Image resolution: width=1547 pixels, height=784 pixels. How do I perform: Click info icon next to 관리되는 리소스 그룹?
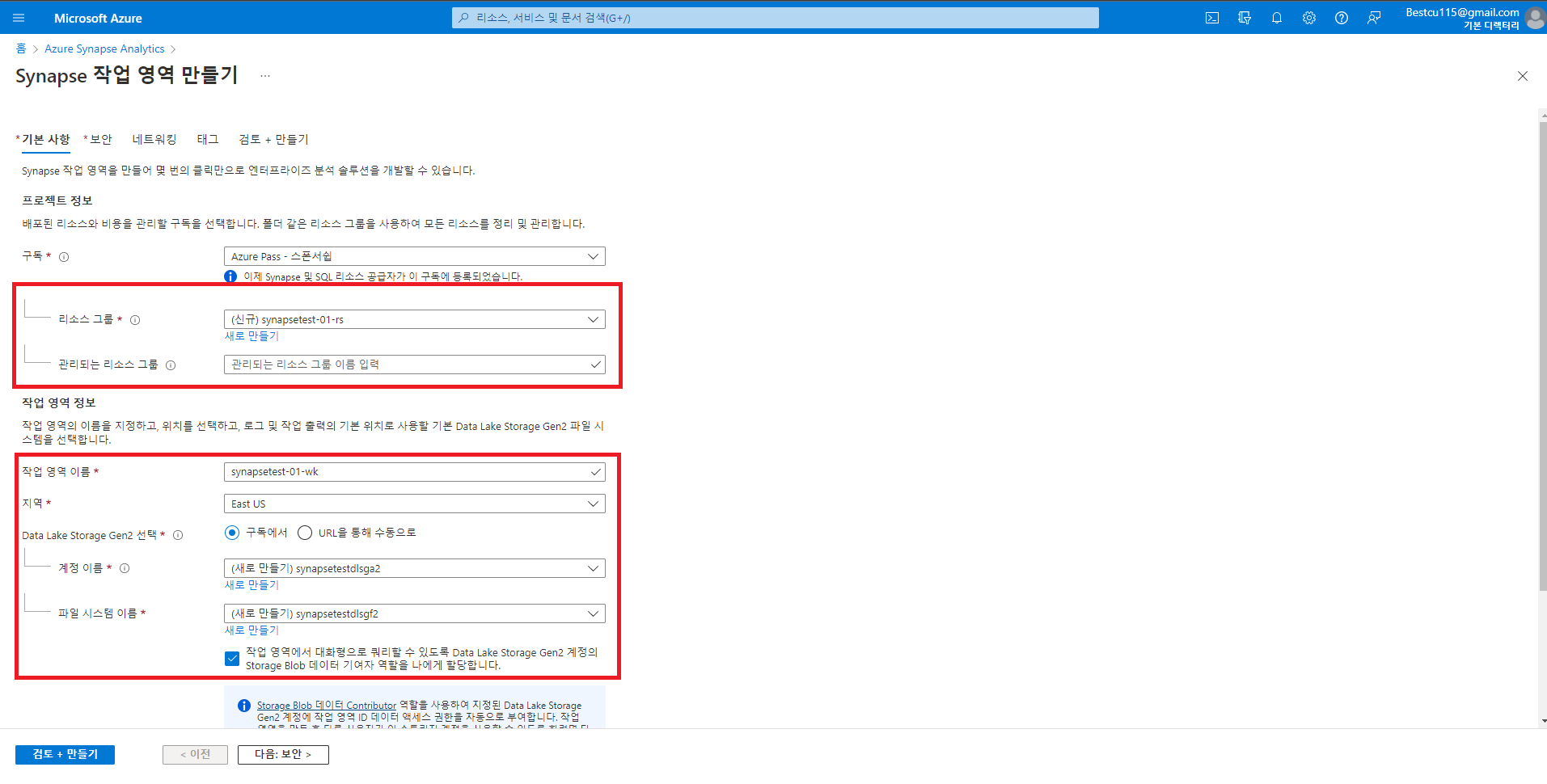171,365
